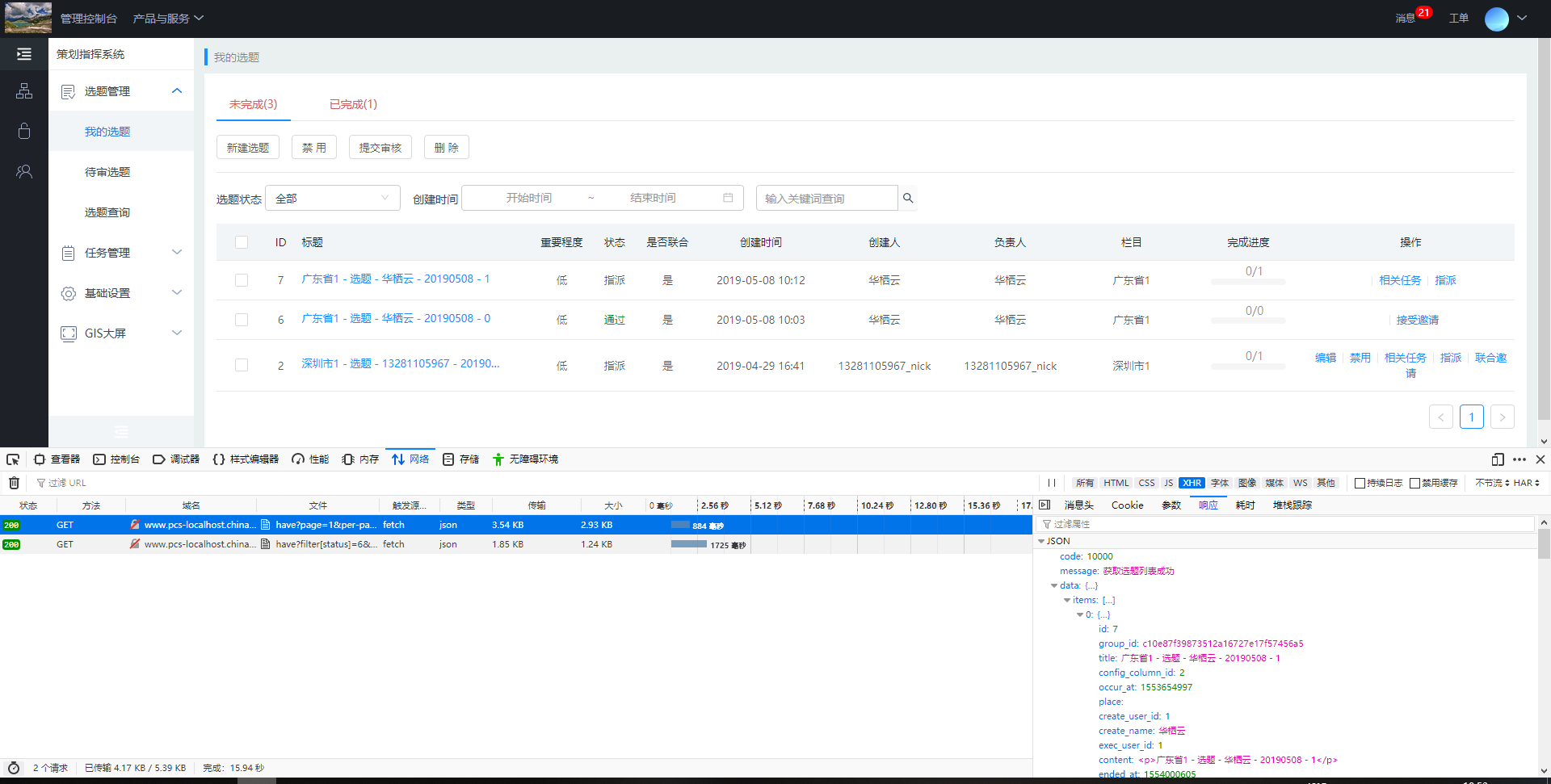Open the devtools more options ellipsis

pos(1519,459)
